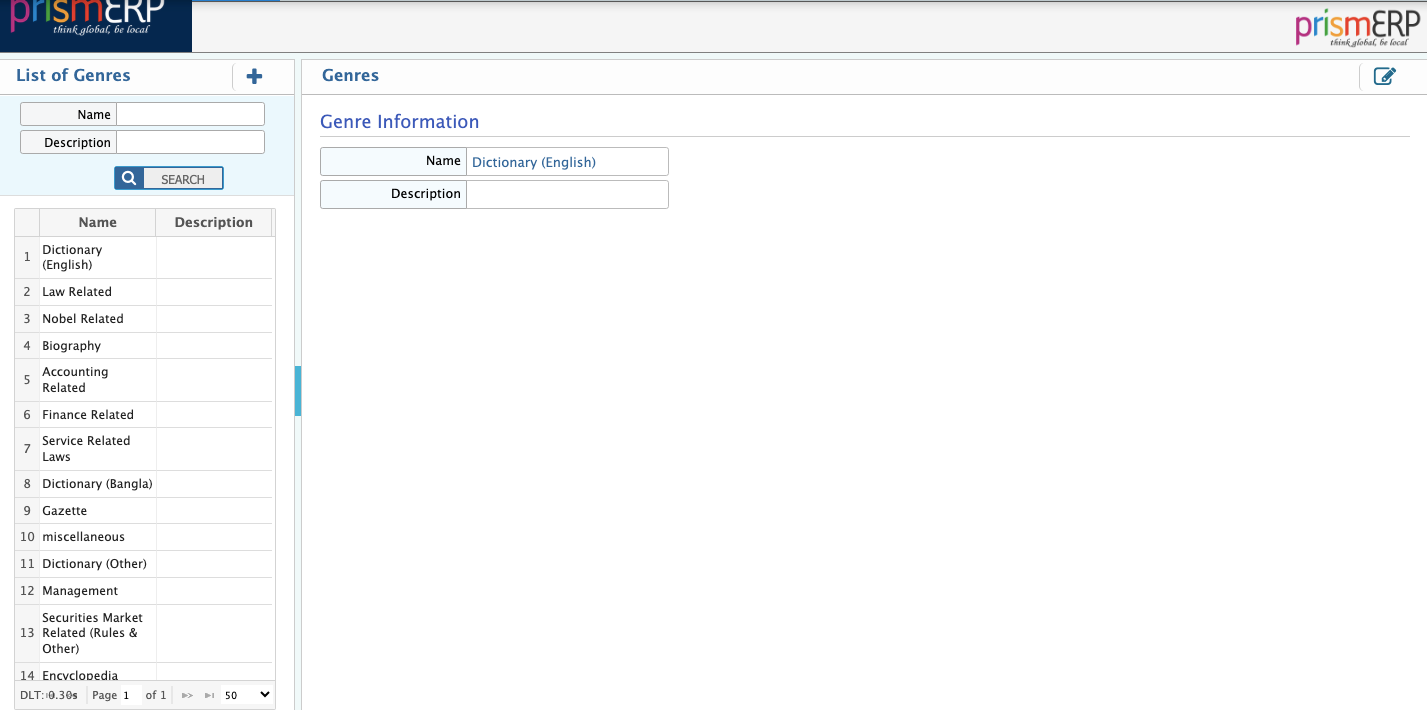Open the page number entry box

point(131,694)
